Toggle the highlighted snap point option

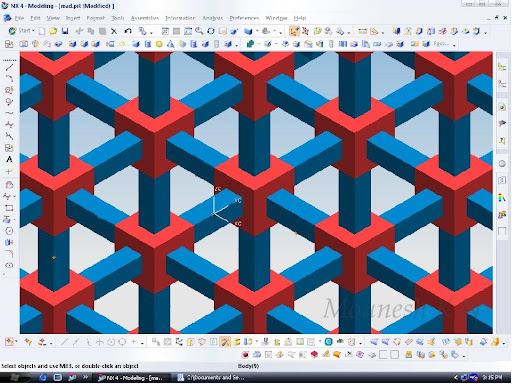click(225, 342)
